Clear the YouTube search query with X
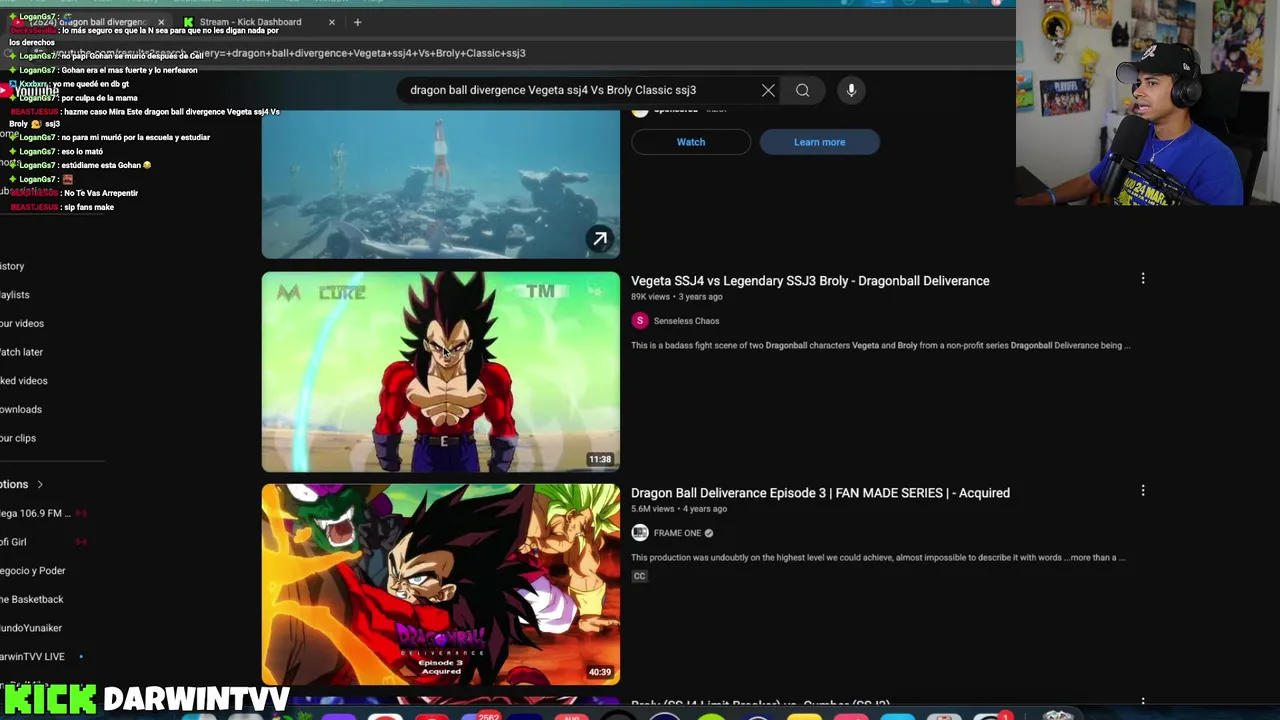Viewport: 1280px width, 720px height. (x=768, y=90)
